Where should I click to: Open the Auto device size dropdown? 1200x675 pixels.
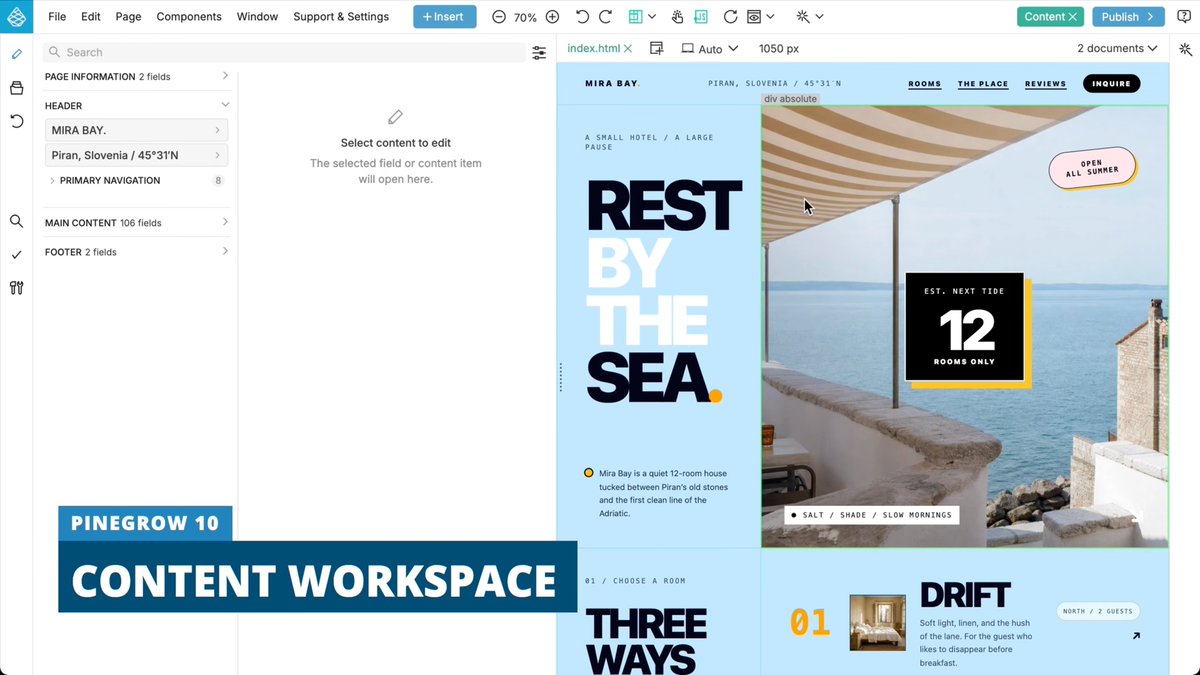[x=710, y=48]
